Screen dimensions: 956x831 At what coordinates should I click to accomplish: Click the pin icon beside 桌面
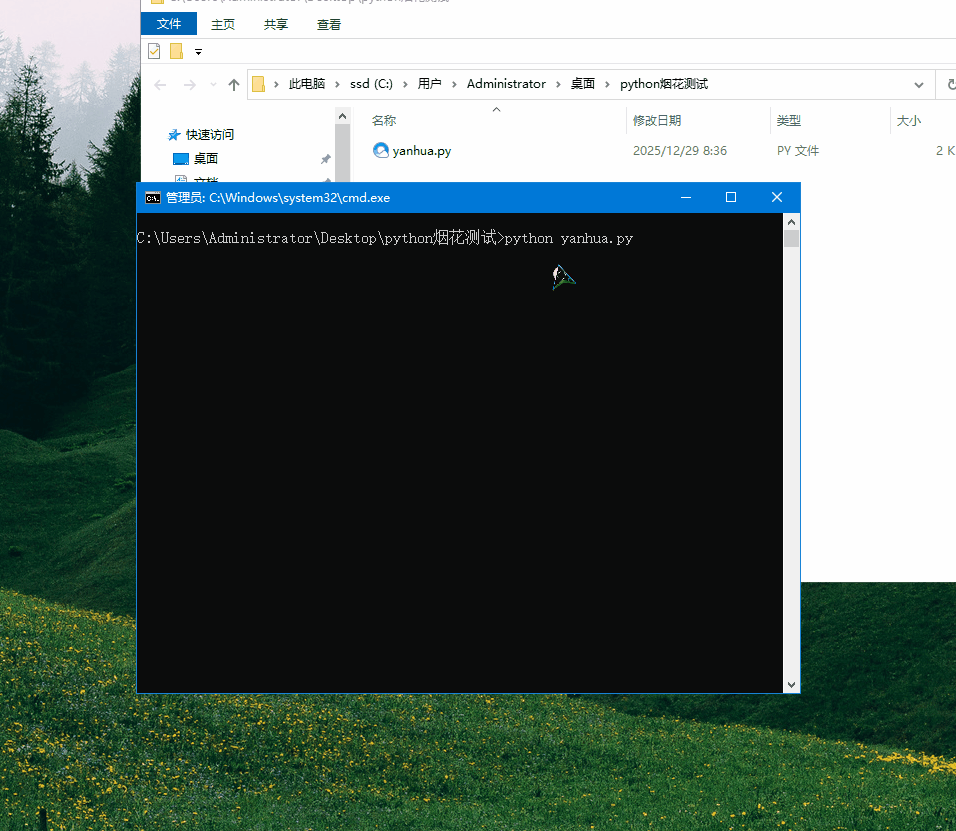pyautogui.click(x=326, y=159)
